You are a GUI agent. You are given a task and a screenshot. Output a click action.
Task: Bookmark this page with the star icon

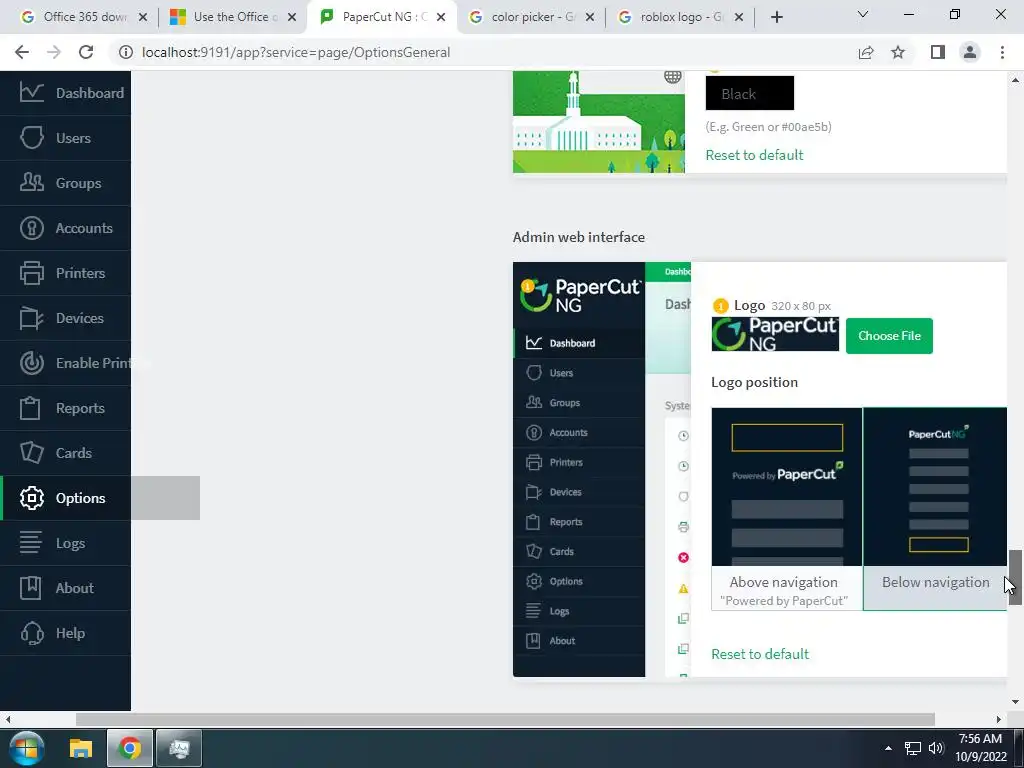pos(898,52)
